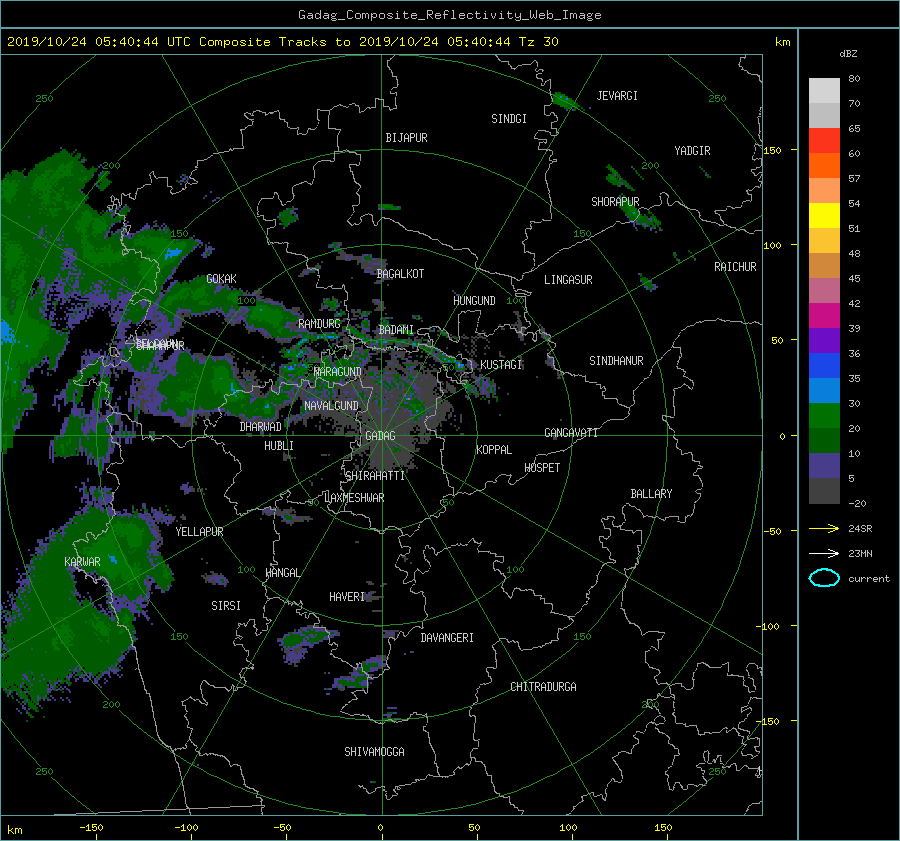This screenshot has height=841, width=900.
Task: Click the blue heavy echo cell west of Gokak
Action: 173,253
